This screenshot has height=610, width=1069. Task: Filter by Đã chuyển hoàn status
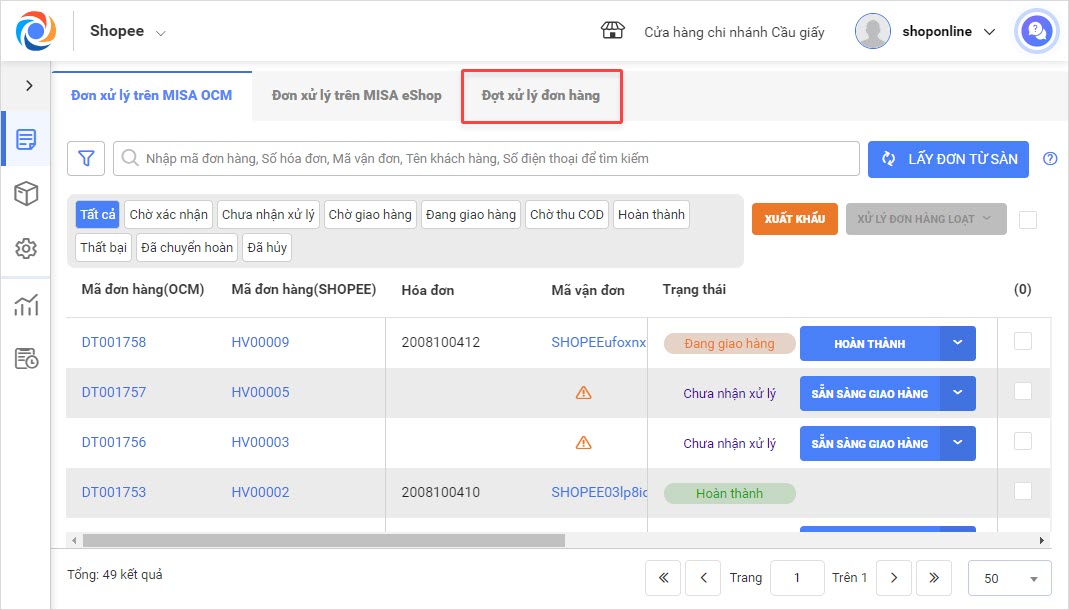point(187,247)
